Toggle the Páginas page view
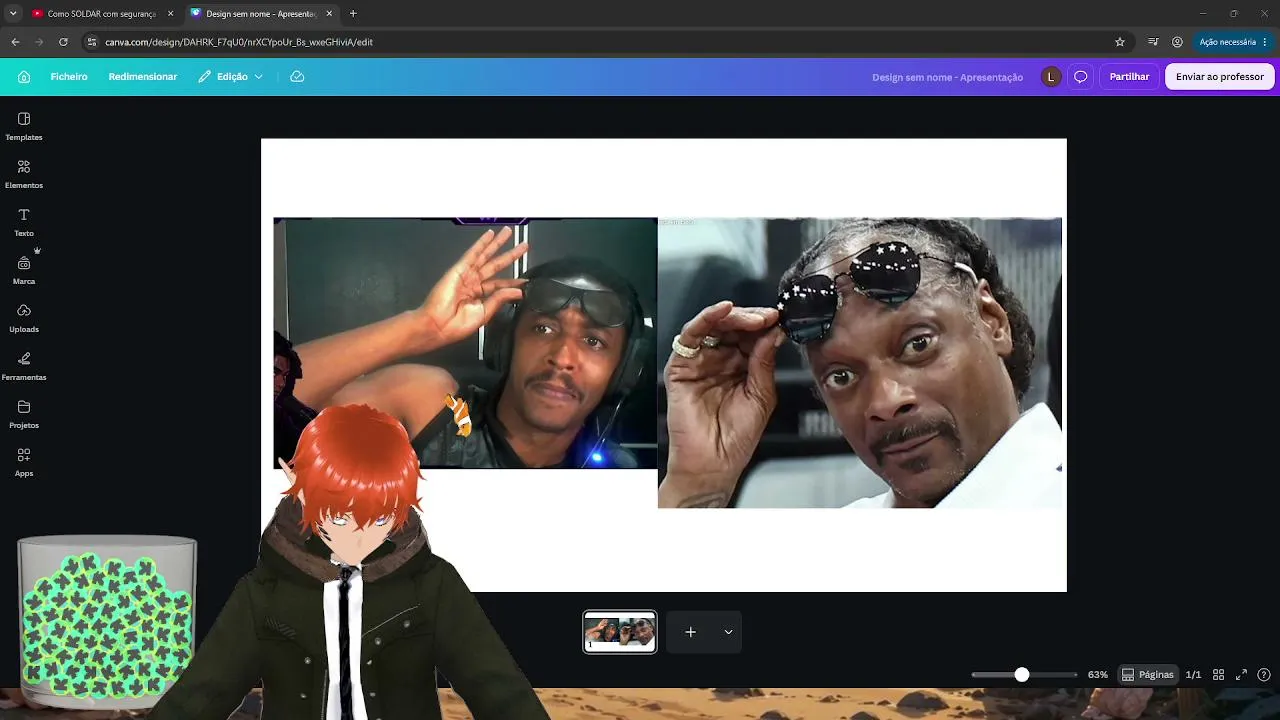The image size is (1280, 720). coord(1147,675)
